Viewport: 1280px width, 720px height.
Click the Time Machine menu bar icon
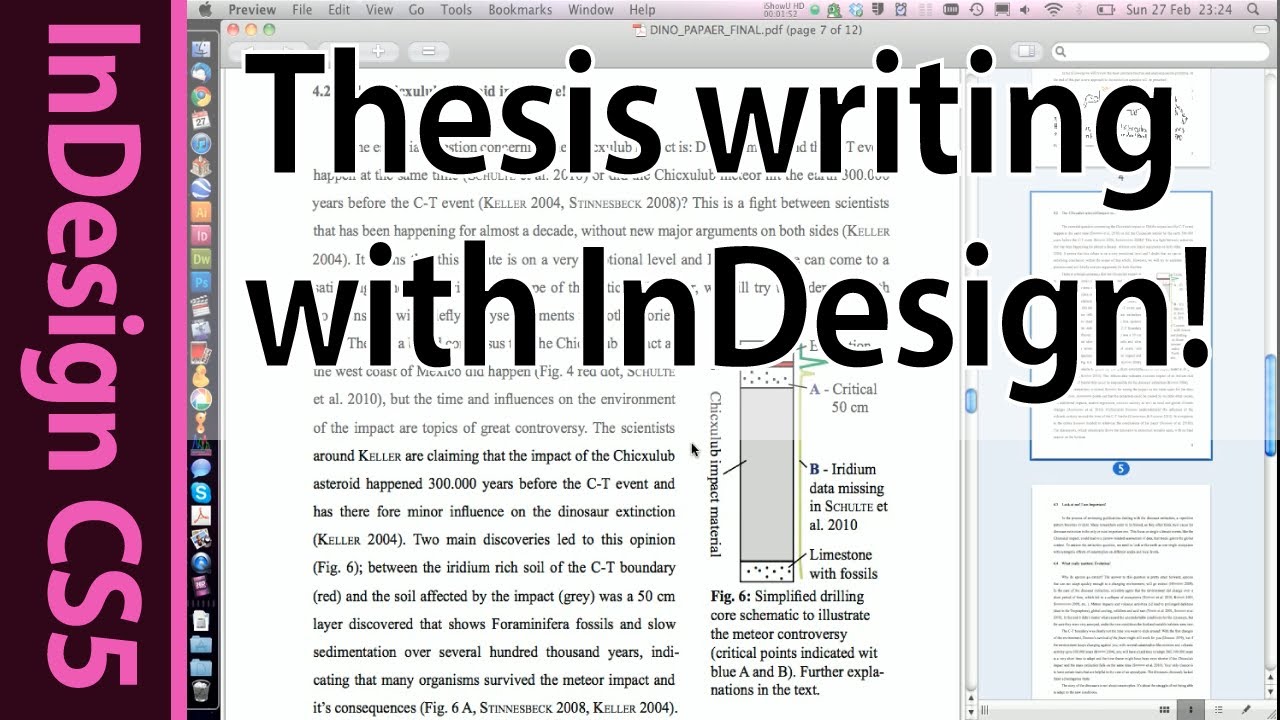tap(976, 10)
